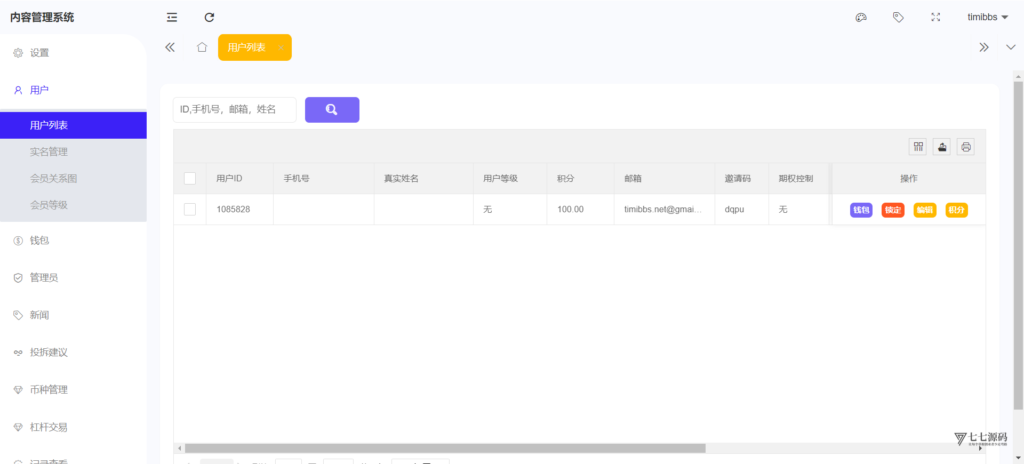Click the 钱包 button for user 1085828
The image size is (1024, 464).
(861, 210)
